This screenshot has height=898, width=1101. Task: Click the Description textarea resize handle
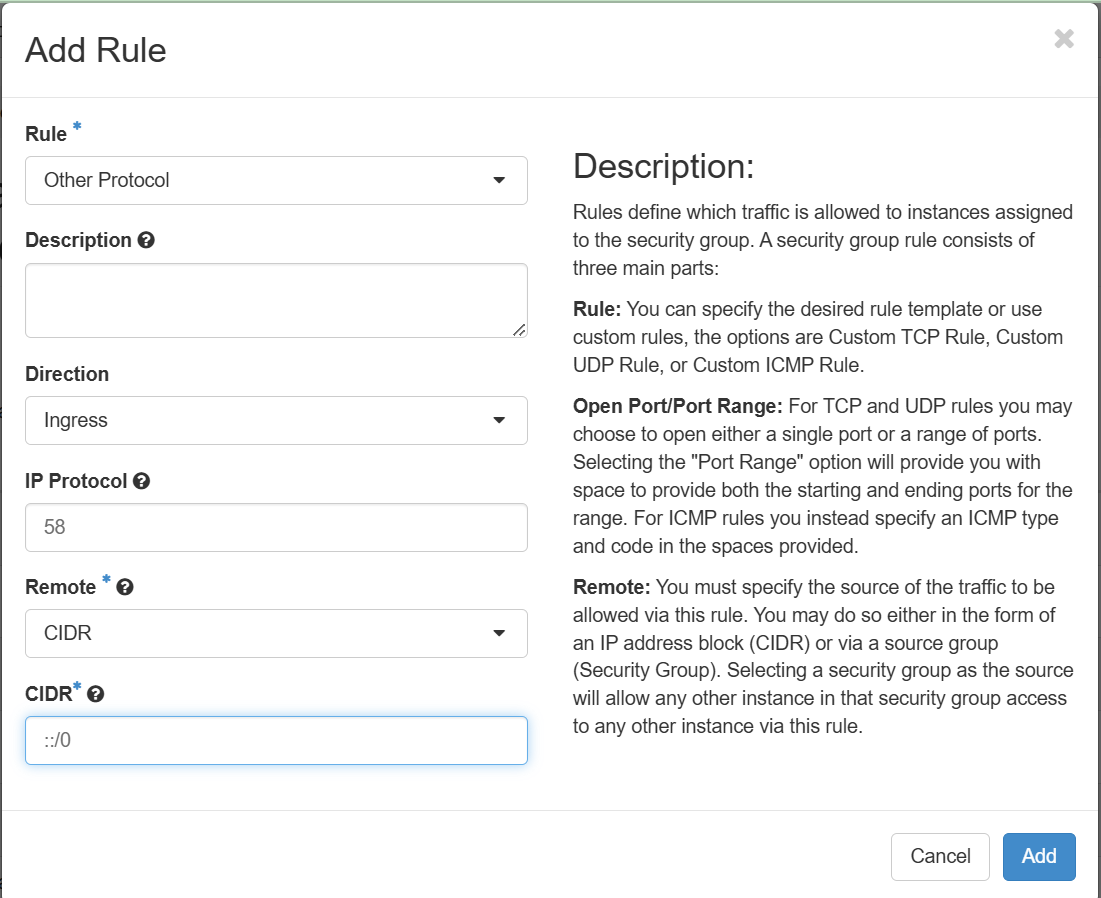tap(519, 329)
